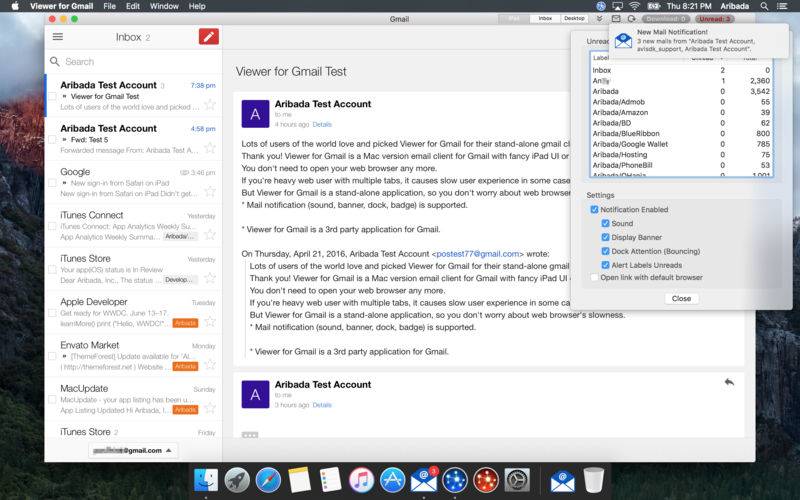Select the Aribada/Google Wallet label row
Screen dimensions: 800x500
681,144
